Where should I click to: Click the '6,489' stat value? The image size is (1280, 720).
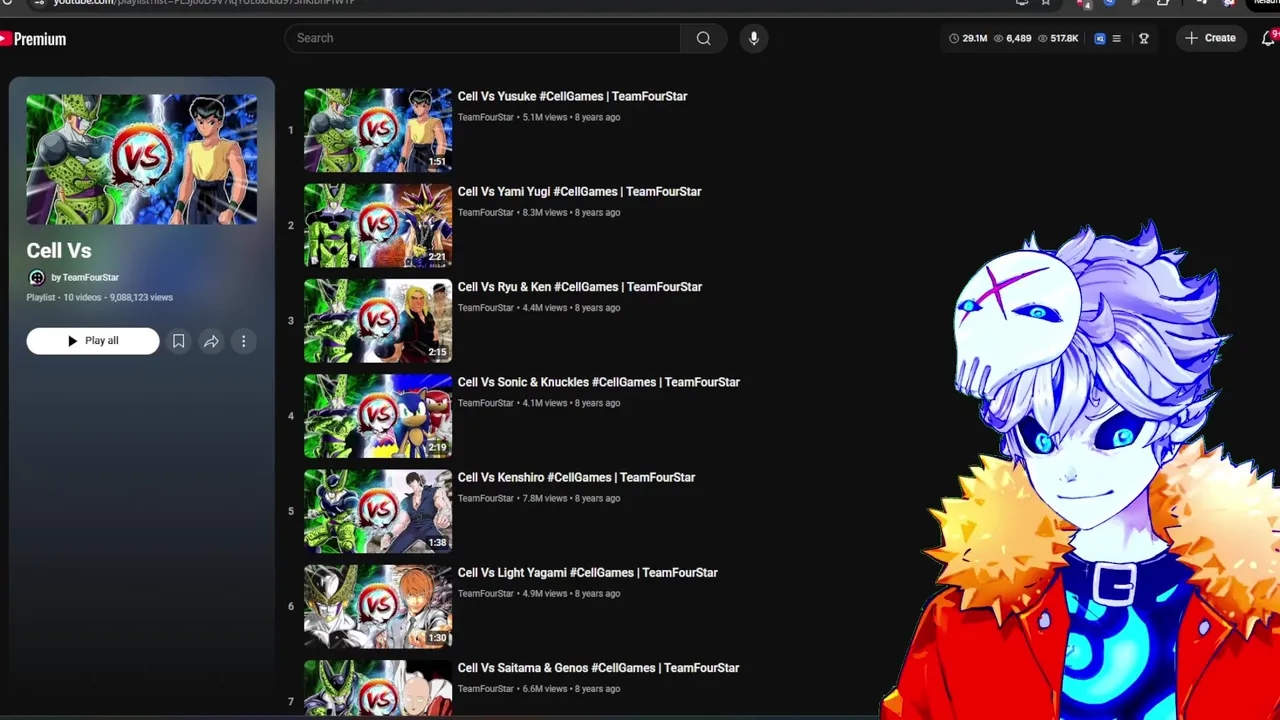click(1019, 38)
